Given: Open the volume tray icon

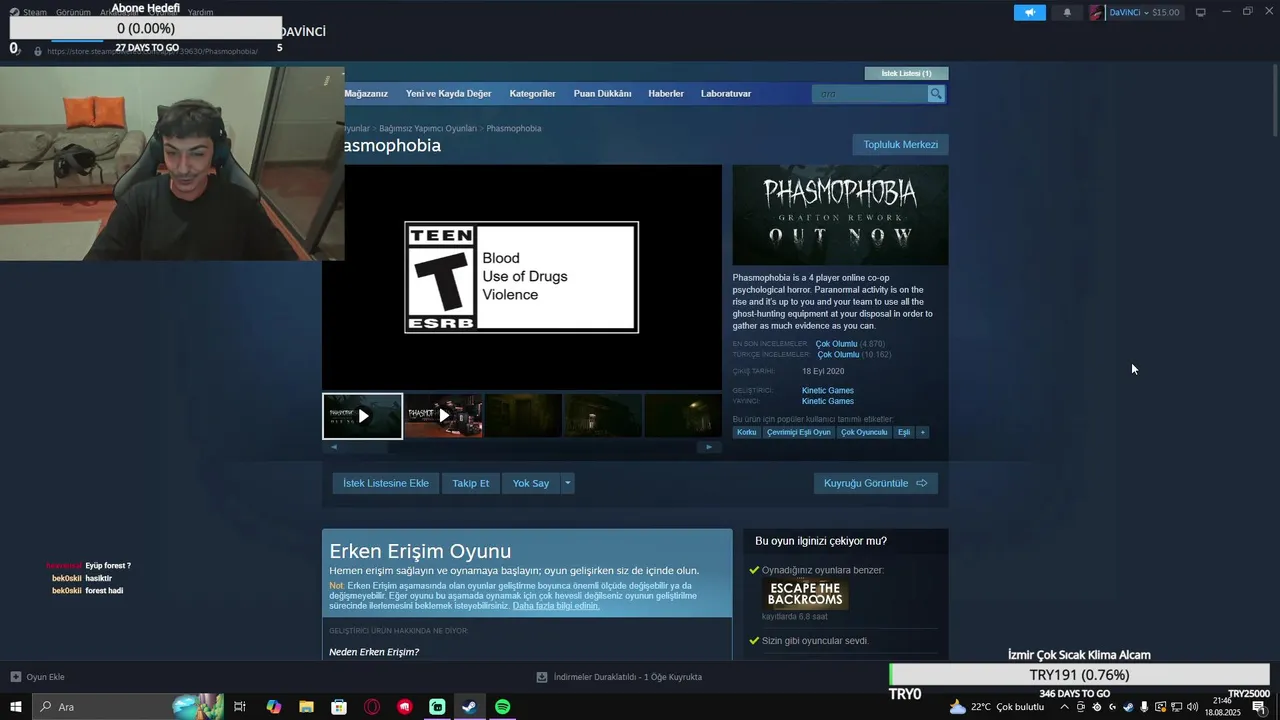Looking at the screenshot, I should click(1192, 707).
